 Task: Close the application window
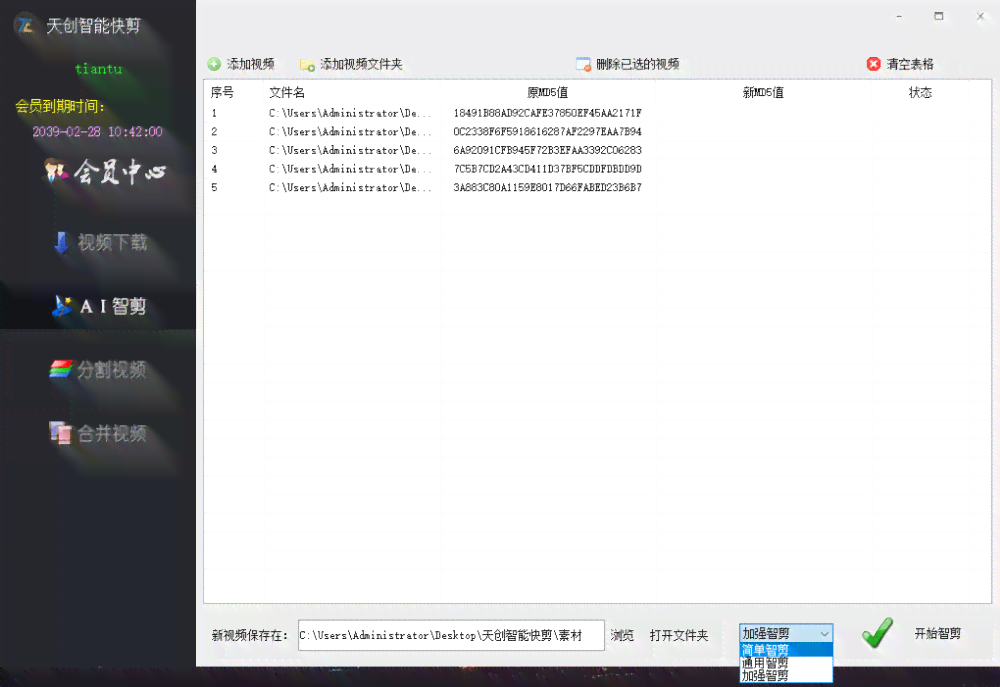(980, 17)
